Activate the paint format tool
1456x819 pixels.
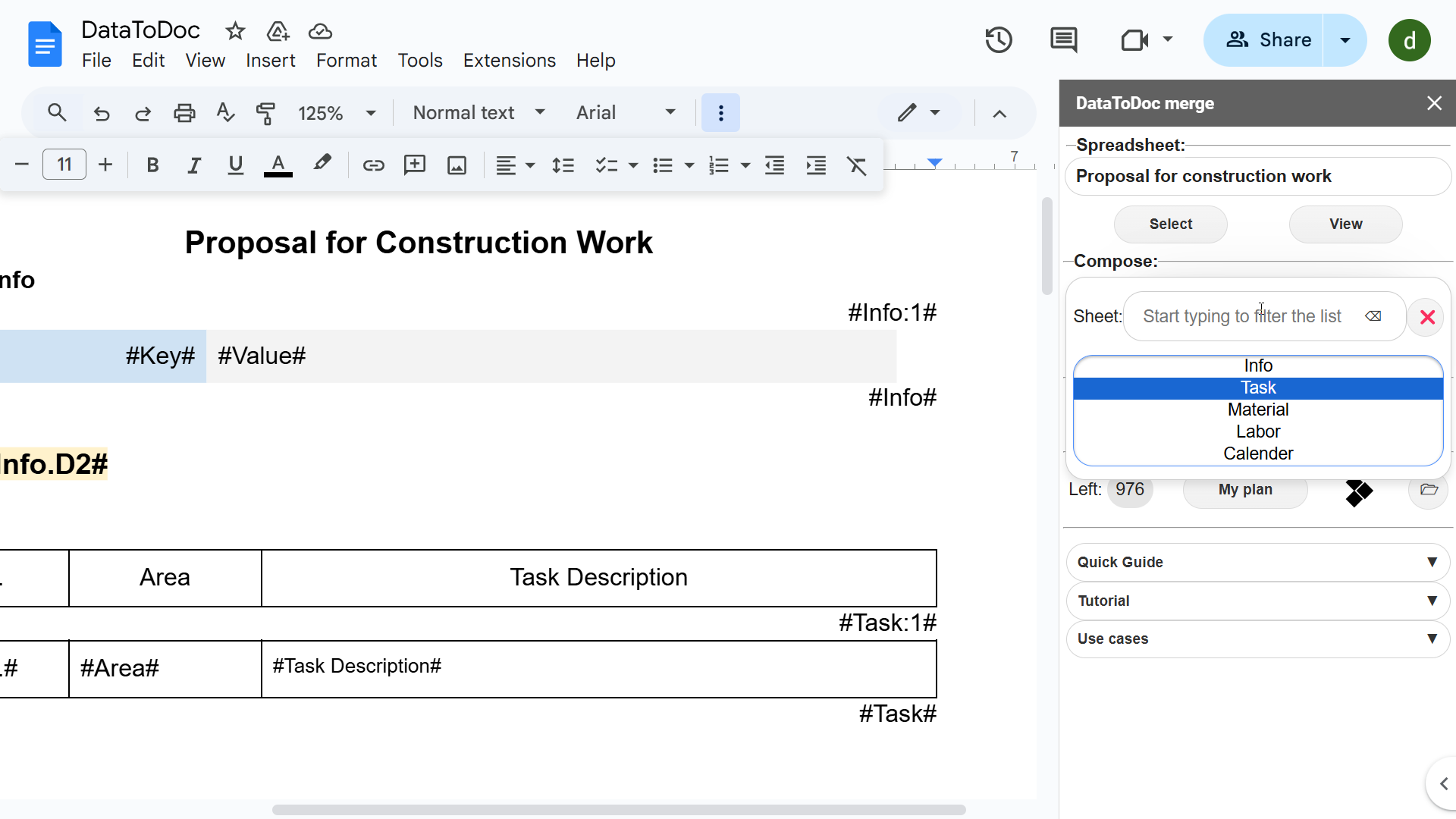pyautogui.click(x=265, y=113)
